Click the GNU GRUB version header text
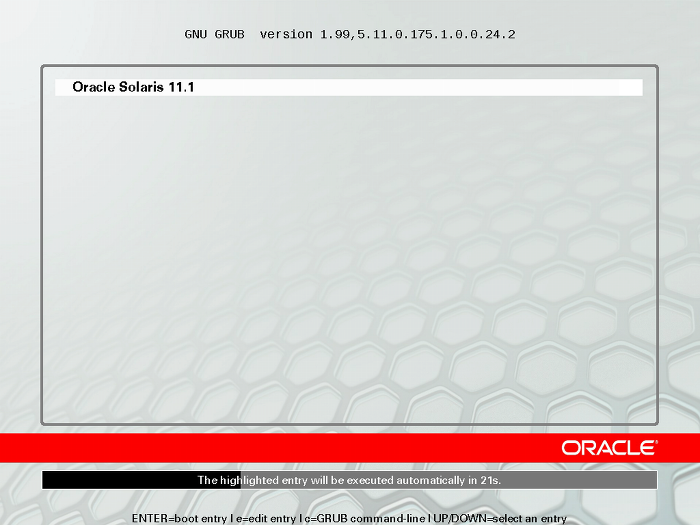 pos(350,34)
